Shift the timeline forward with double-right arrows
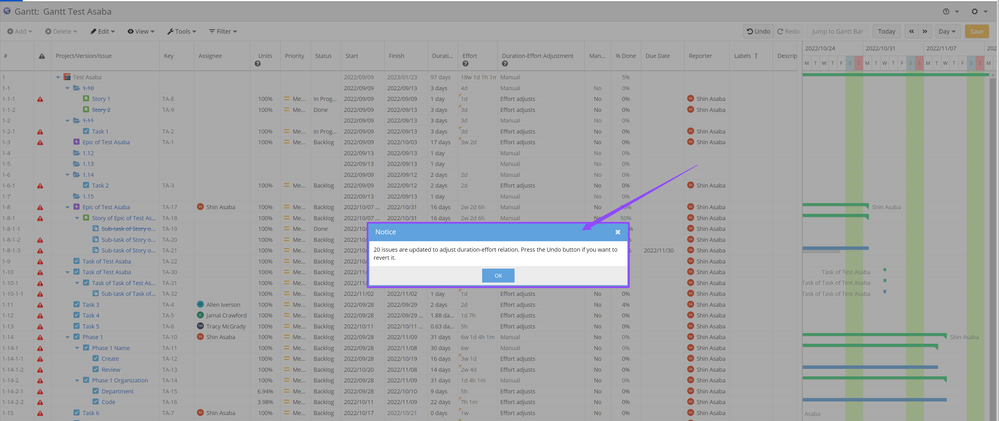The width and height of the screenshot is (999, 421). pos(924,31)
